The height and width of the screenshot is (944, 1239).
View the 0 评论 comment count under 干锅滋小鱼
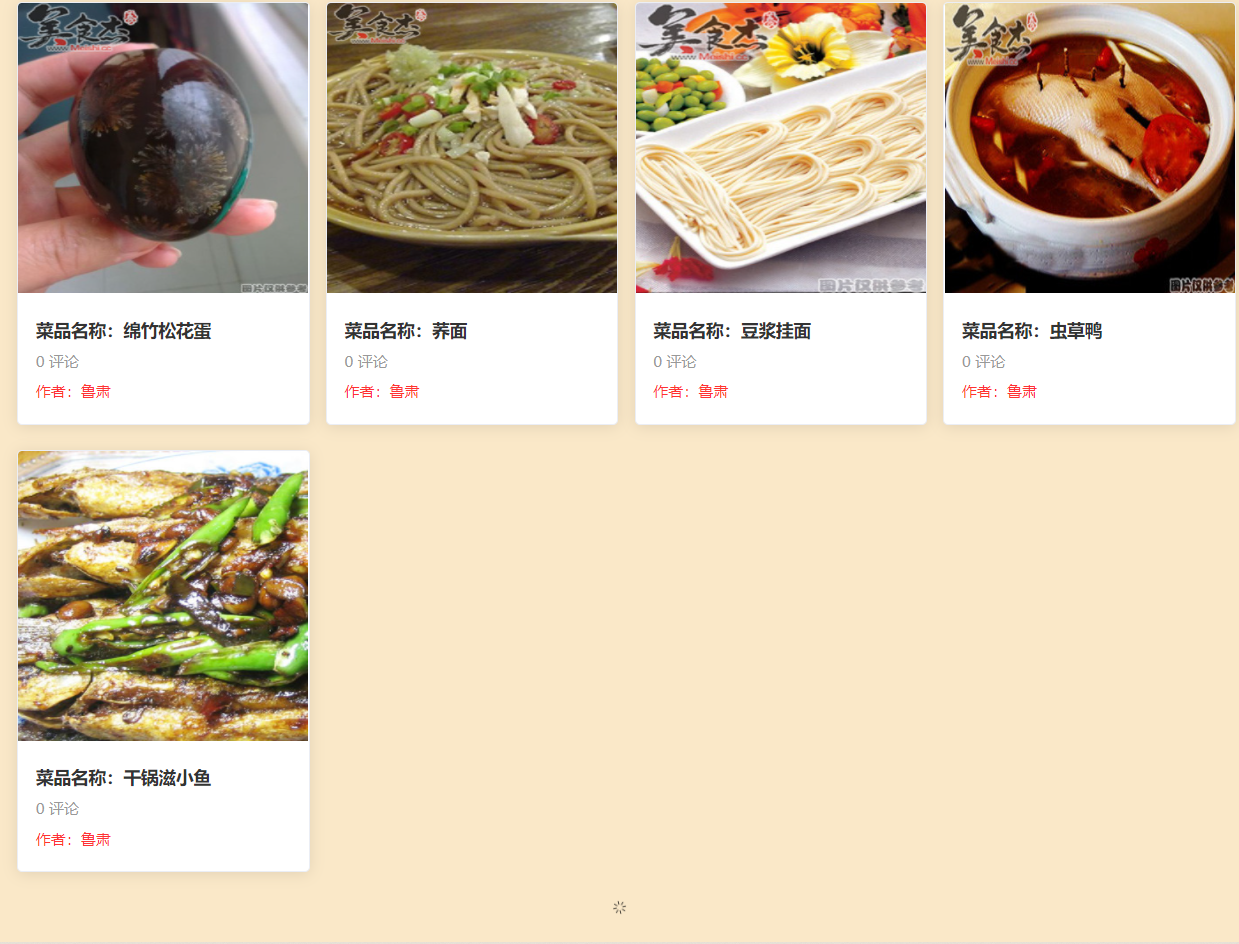57,809
